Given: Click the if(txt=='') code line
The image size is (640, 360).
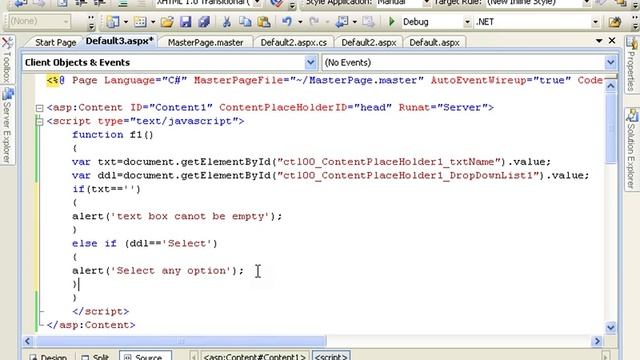Looking at the screenshot, I should click(106, 189).
